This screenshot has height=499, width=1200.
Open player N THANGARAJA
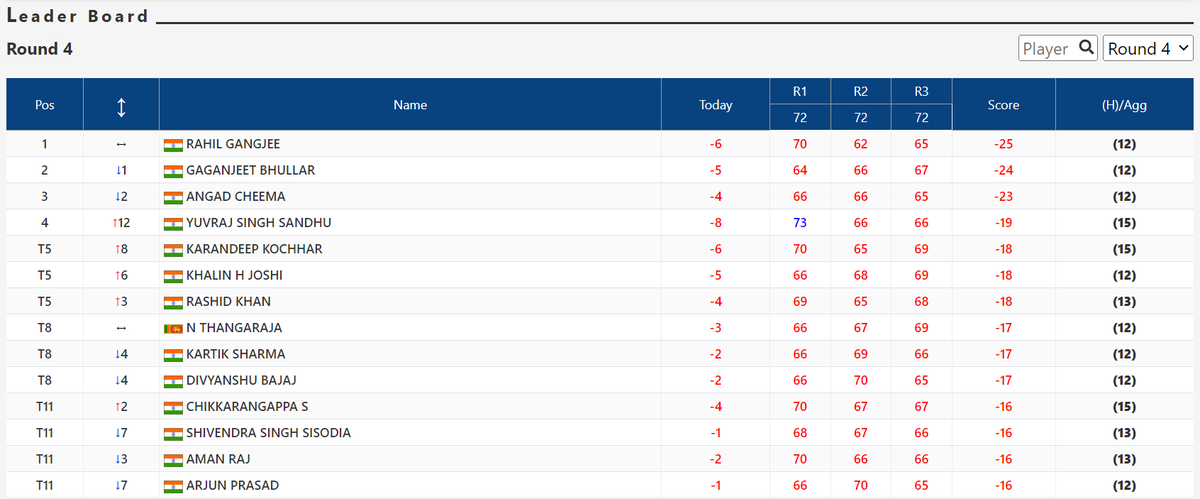234,328
